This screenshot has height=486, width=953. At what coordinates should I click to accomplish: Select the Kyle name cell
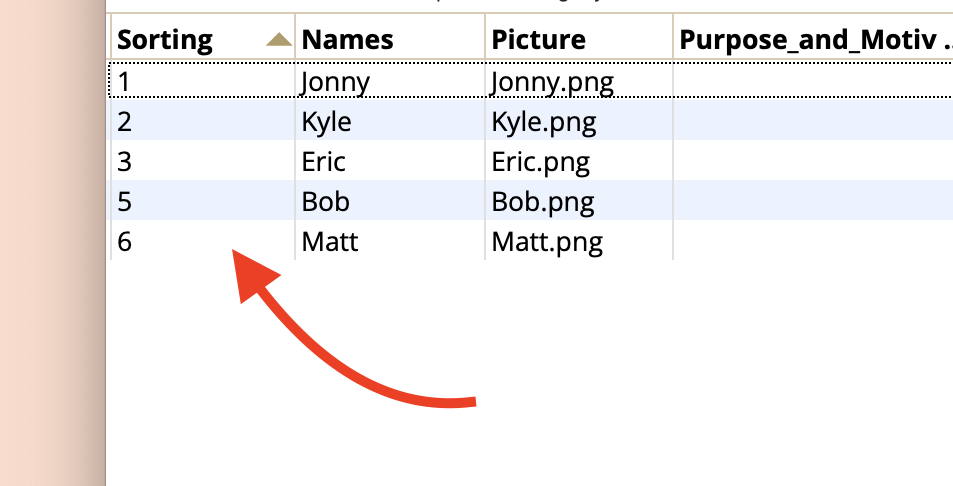(x=390, y=120)
